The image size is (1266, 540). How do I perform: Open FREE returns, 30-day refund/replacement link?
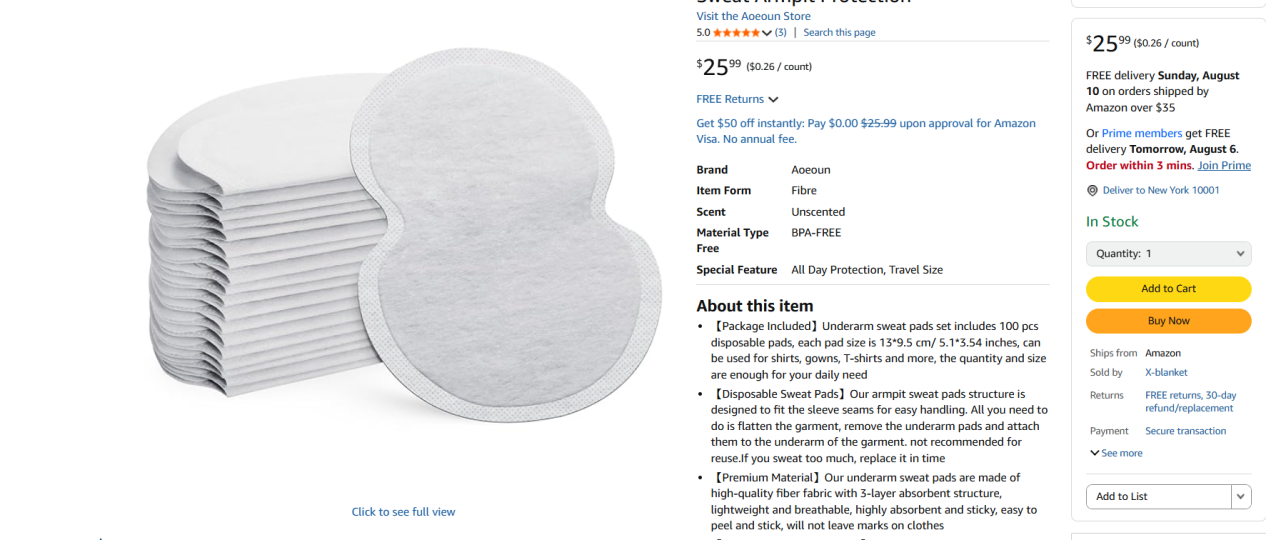click(x=1190, y=402)
